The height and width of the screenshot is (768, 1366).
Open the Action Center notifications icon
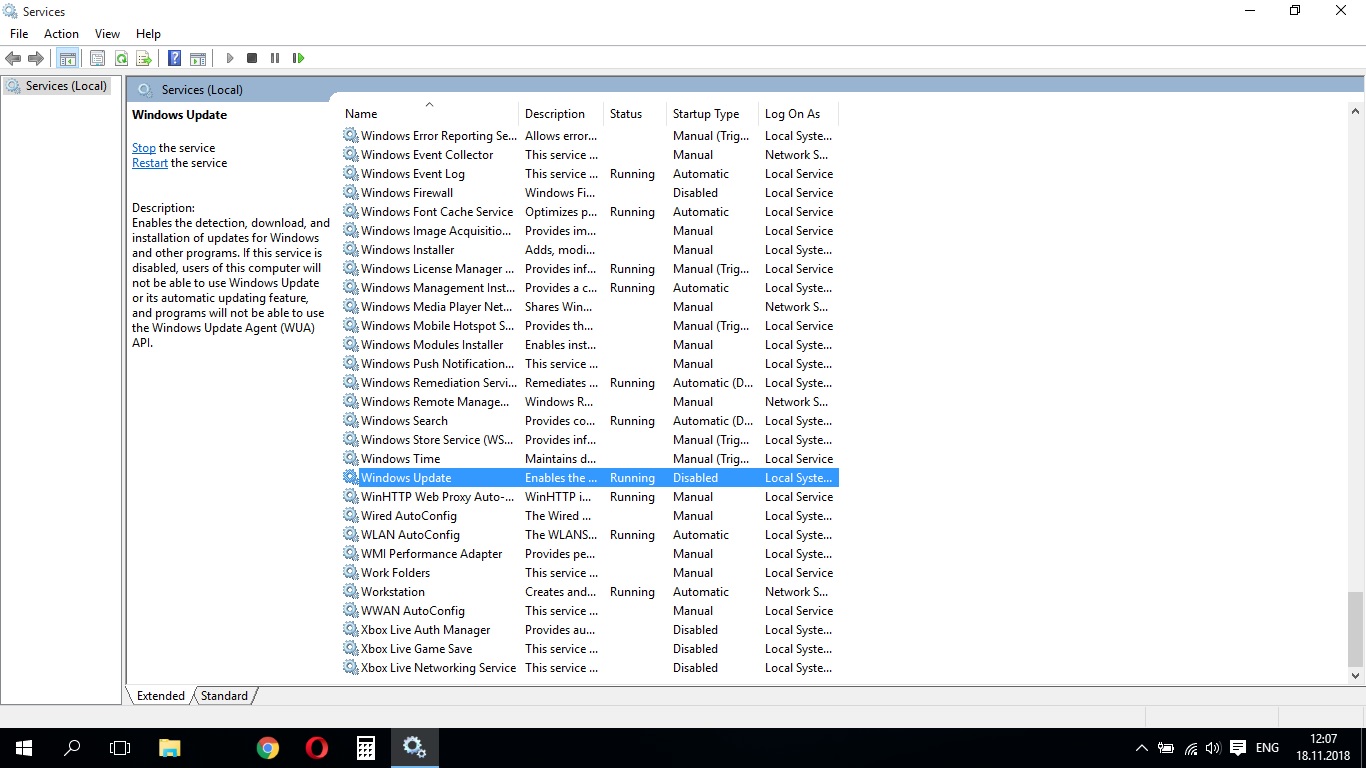(1238, 748)
